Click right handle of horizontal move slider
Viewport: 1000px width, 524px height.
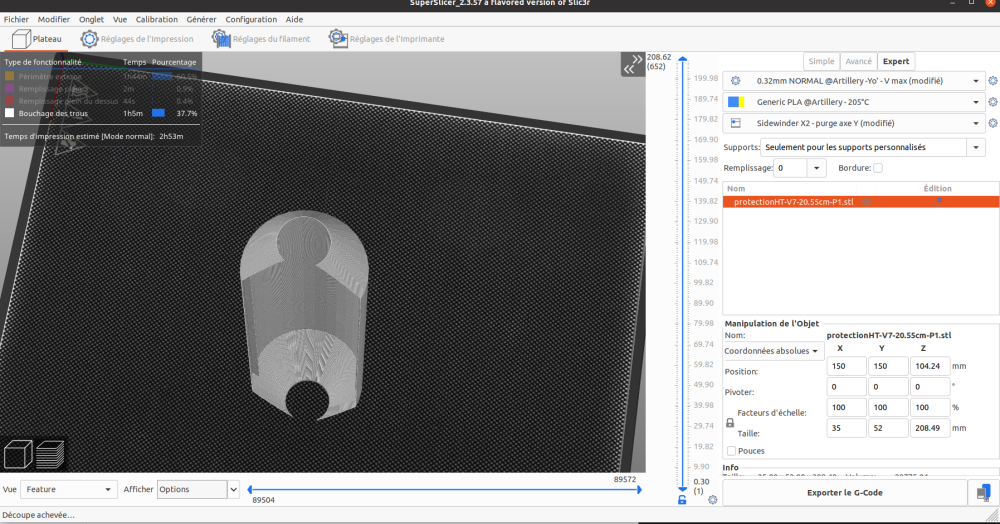[639, 490]
